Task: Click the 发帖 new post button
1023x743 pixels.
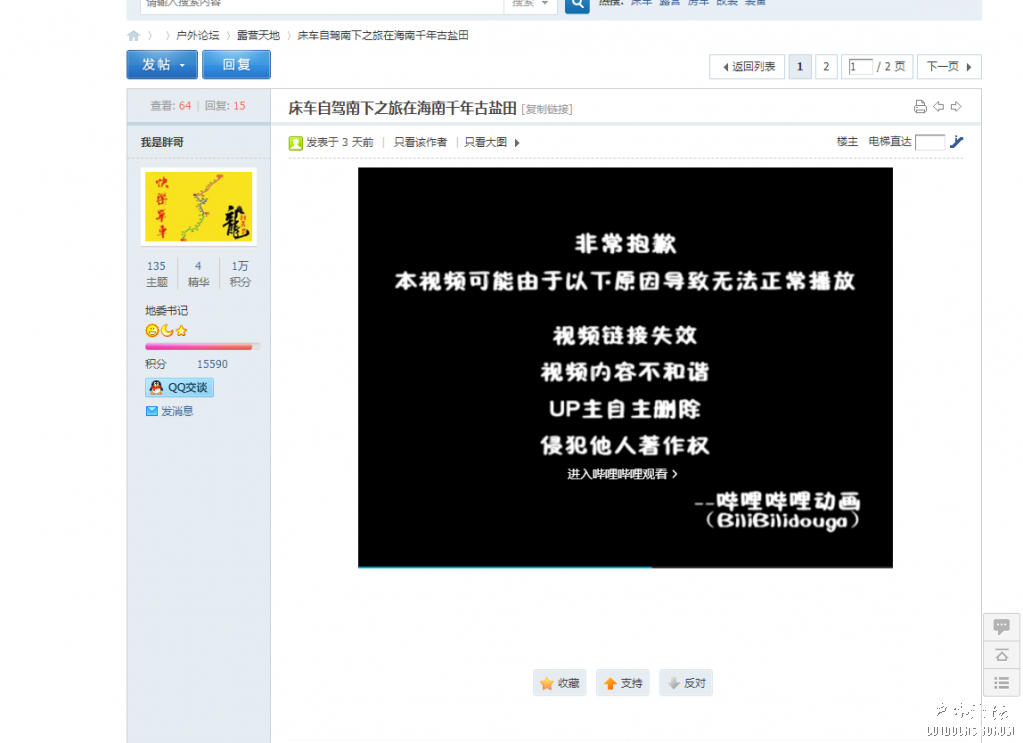Action: [x=162, y=65]
